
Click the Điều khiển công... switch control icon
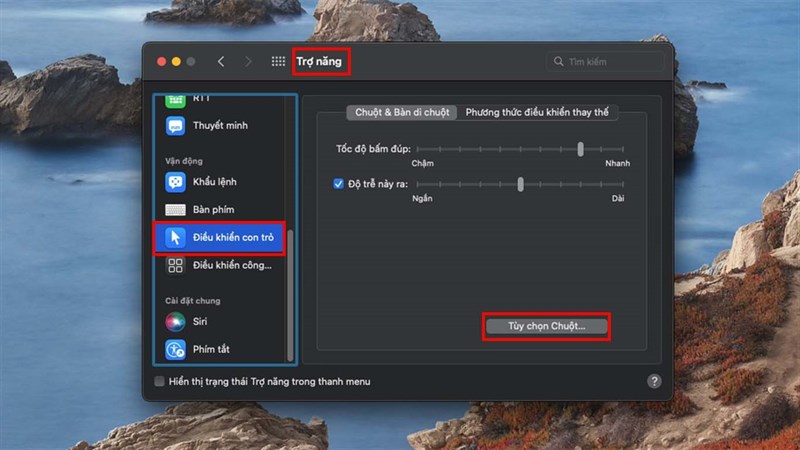coord(176,265)
